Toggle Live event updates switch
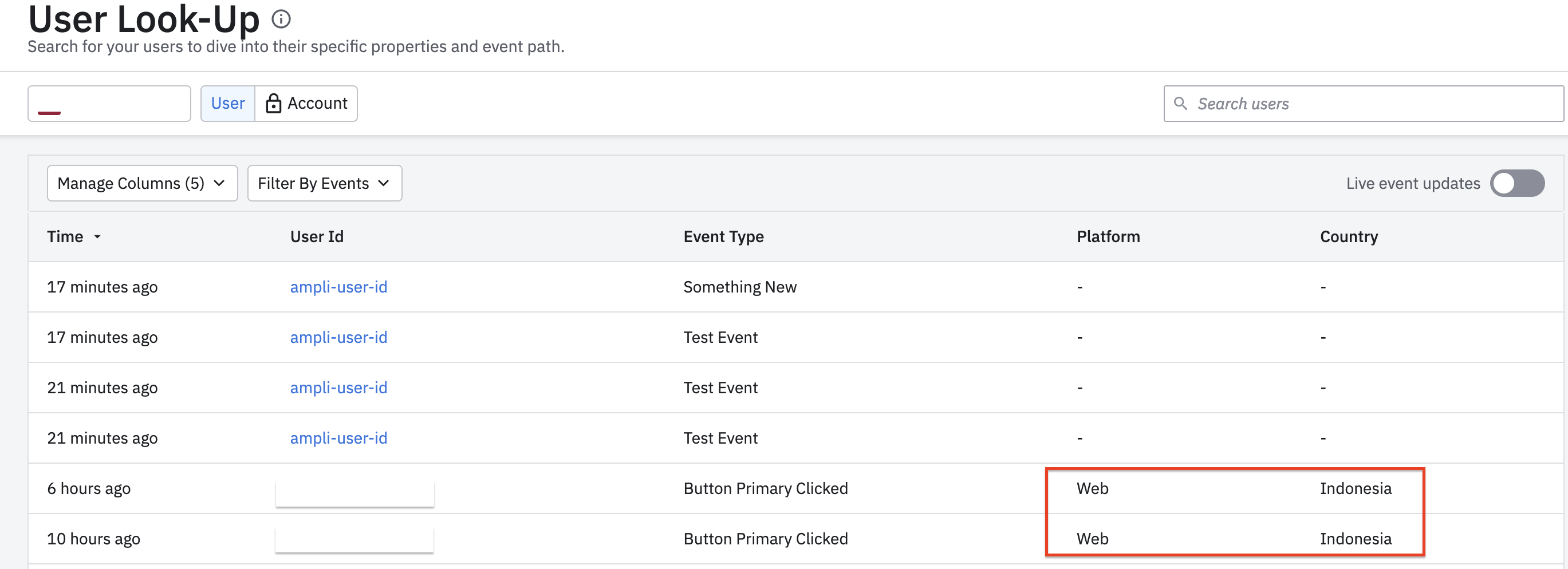 (x=1516, y=183)
